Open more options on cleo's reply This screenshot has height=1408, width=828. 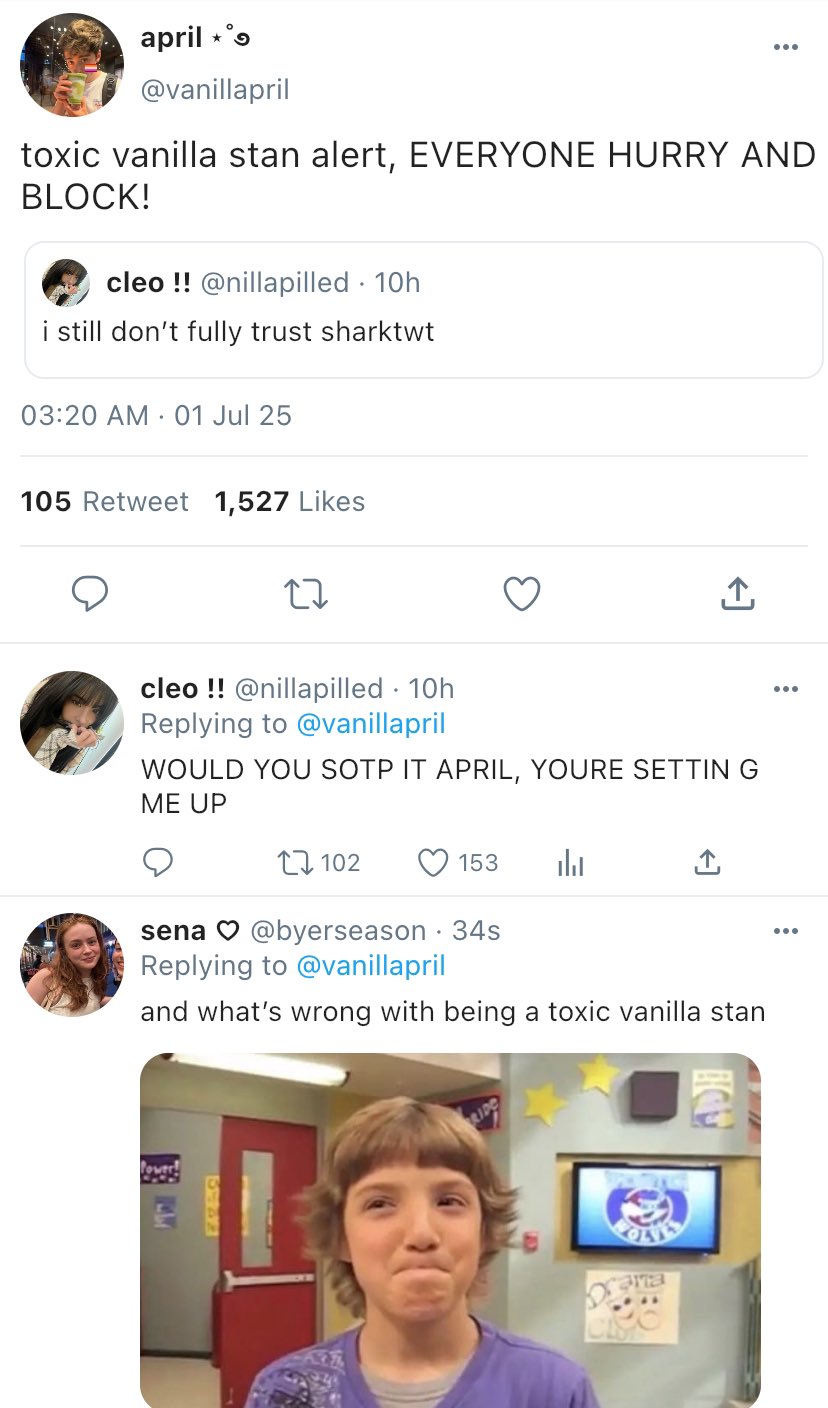click(786, 688)
